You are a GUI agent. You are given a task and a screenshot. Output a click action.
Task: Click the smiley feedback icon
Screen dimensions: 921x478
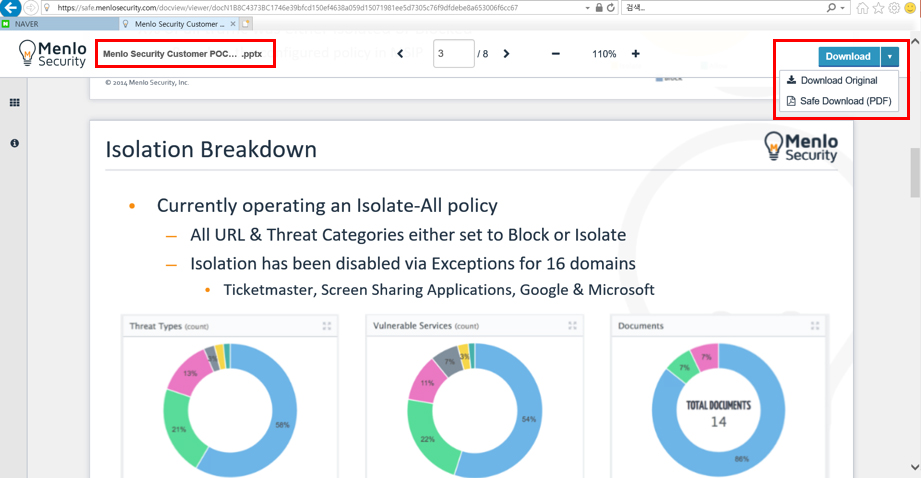(910, 8)
